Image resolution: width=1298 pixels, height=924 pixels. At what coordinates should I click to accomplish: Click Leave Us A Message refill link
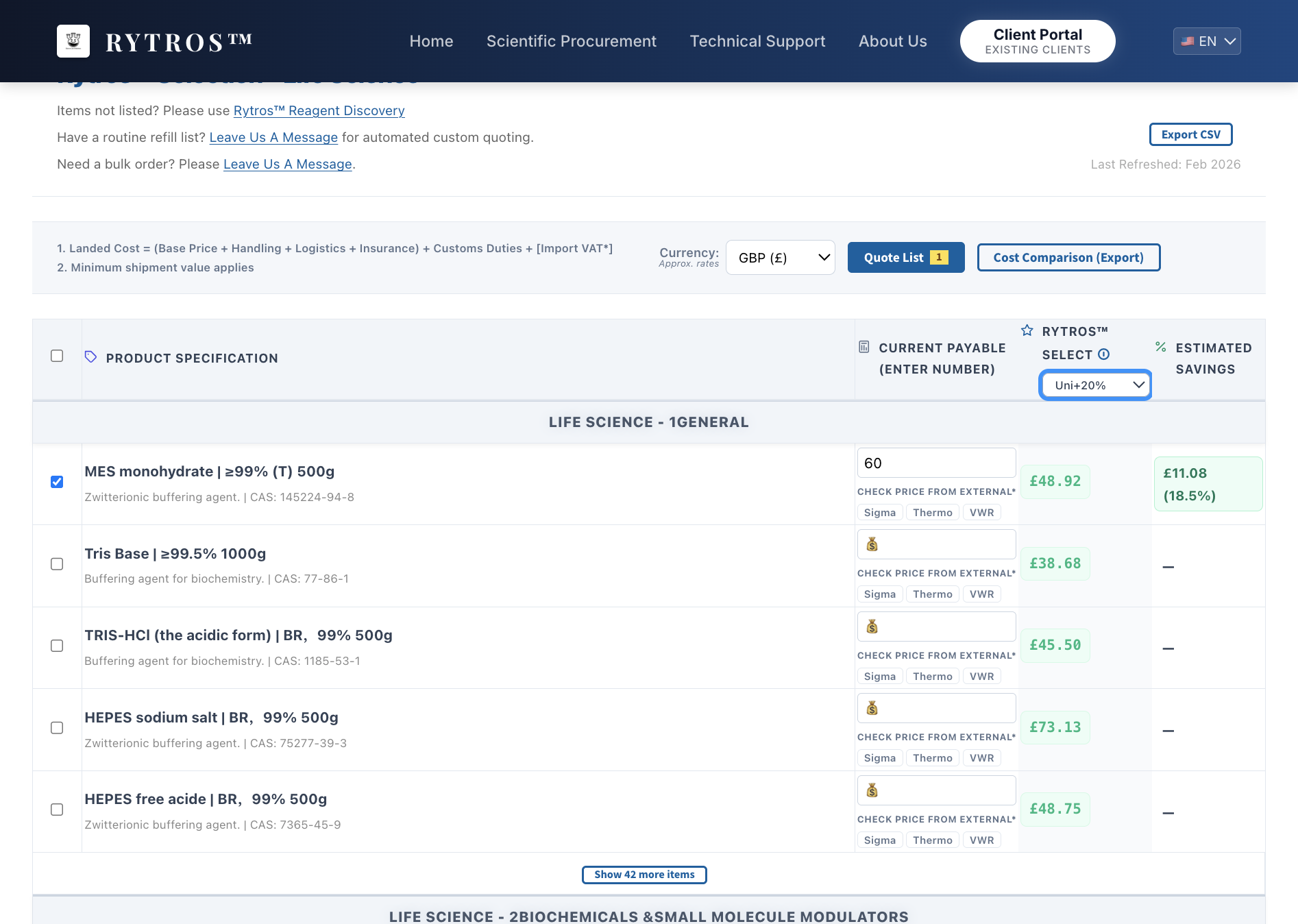pyautogui.click(x=273, y=137)
